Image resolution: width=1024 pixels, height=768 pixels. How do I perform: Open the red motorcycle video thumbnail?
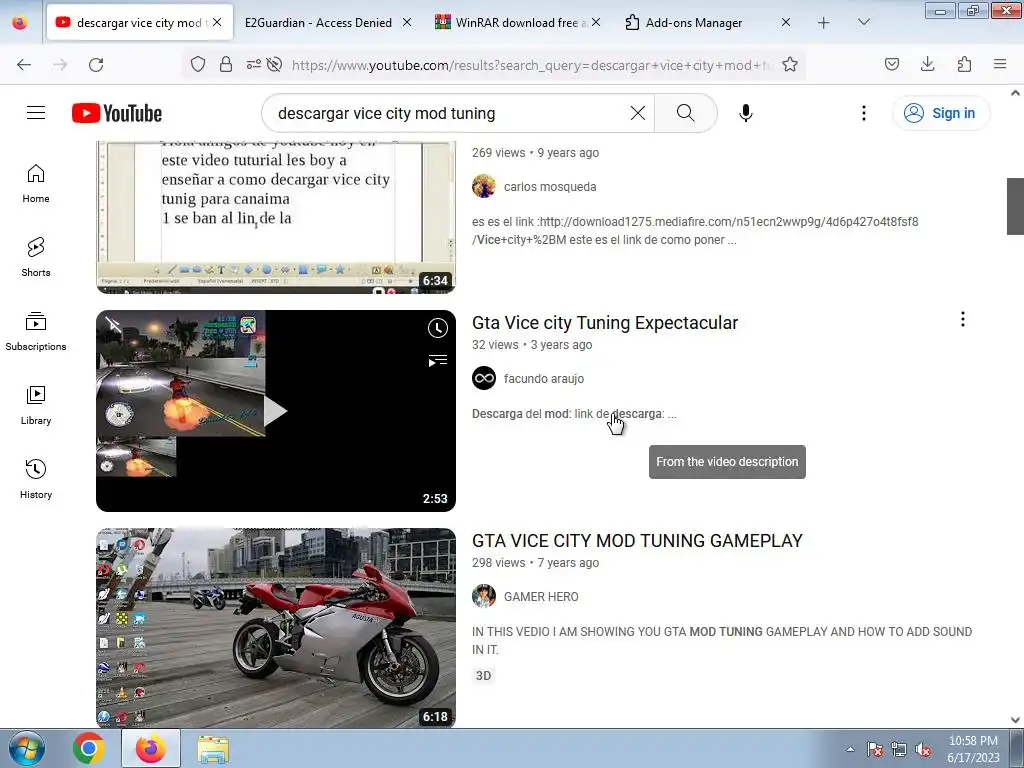(276, 628)
